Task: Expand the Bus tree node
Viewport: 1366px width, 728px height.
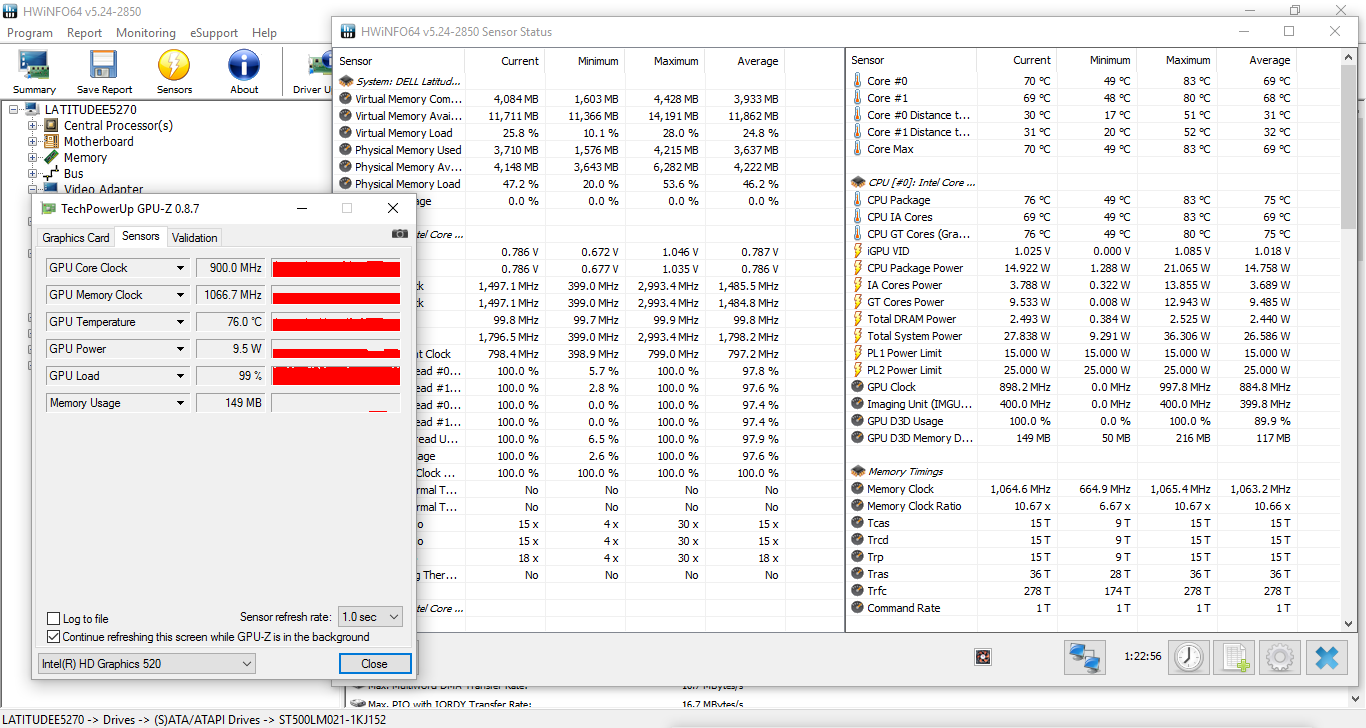Action: coord(33,174)
